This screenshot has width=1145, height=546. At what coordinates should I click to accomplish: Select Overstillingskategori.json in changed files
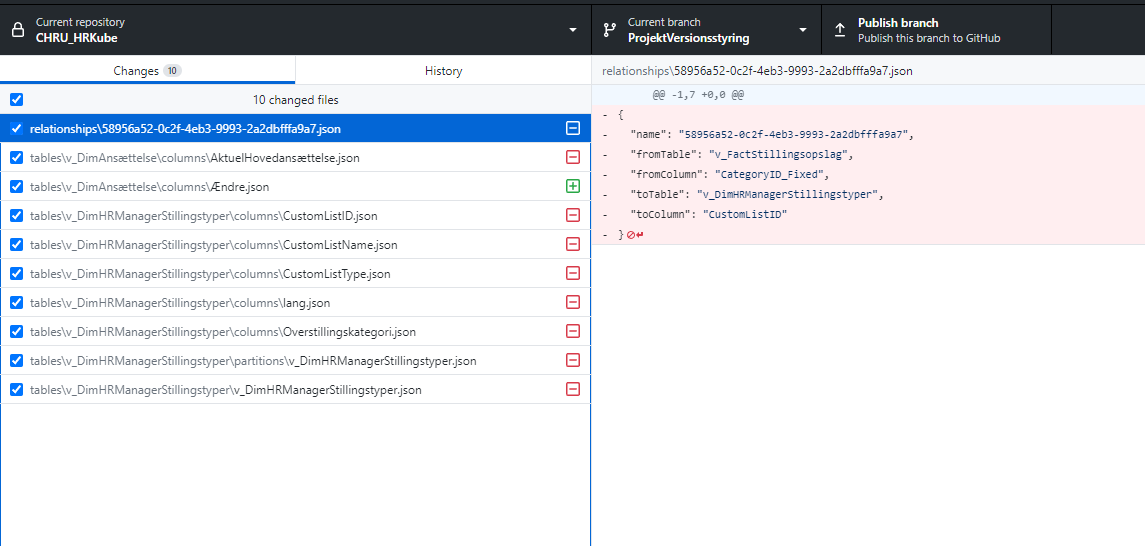click(x=295, y=331)
